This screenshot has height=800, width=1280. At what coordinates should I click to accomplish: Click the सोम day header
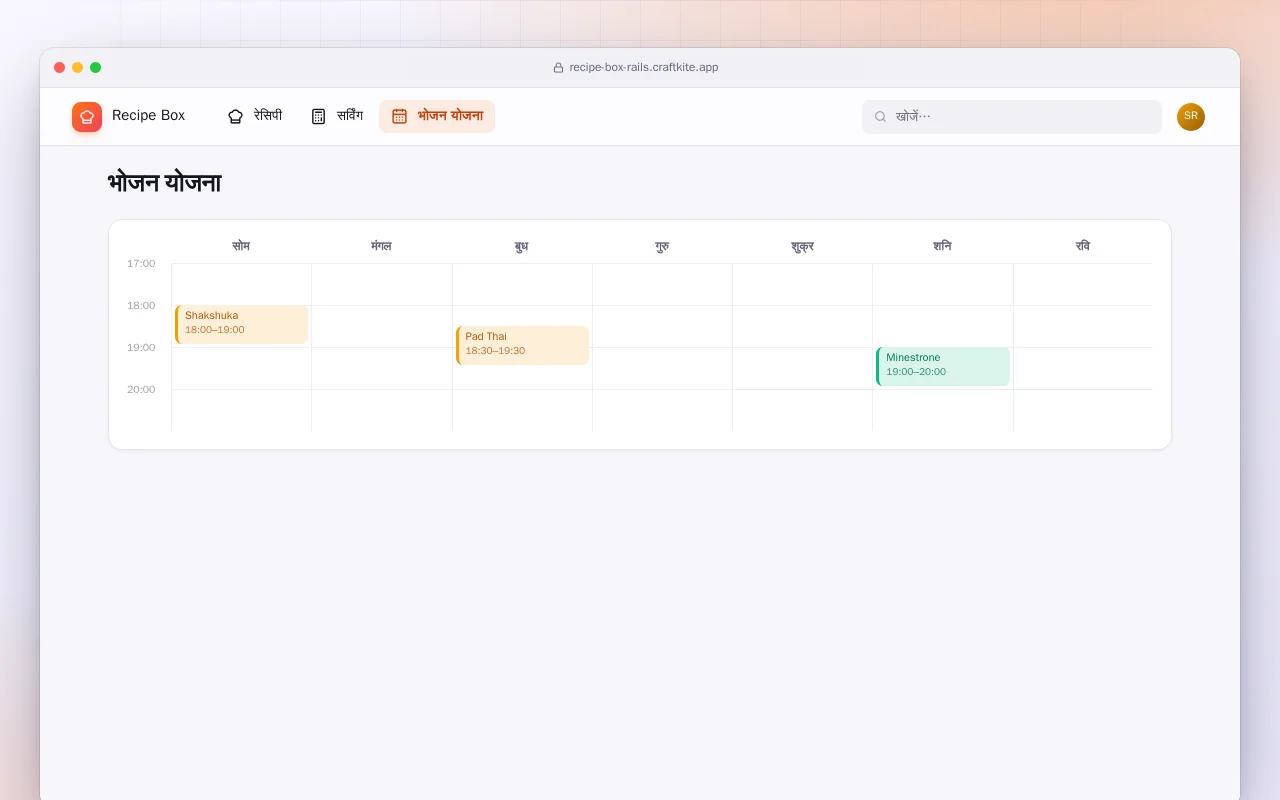tap(241, 246)
